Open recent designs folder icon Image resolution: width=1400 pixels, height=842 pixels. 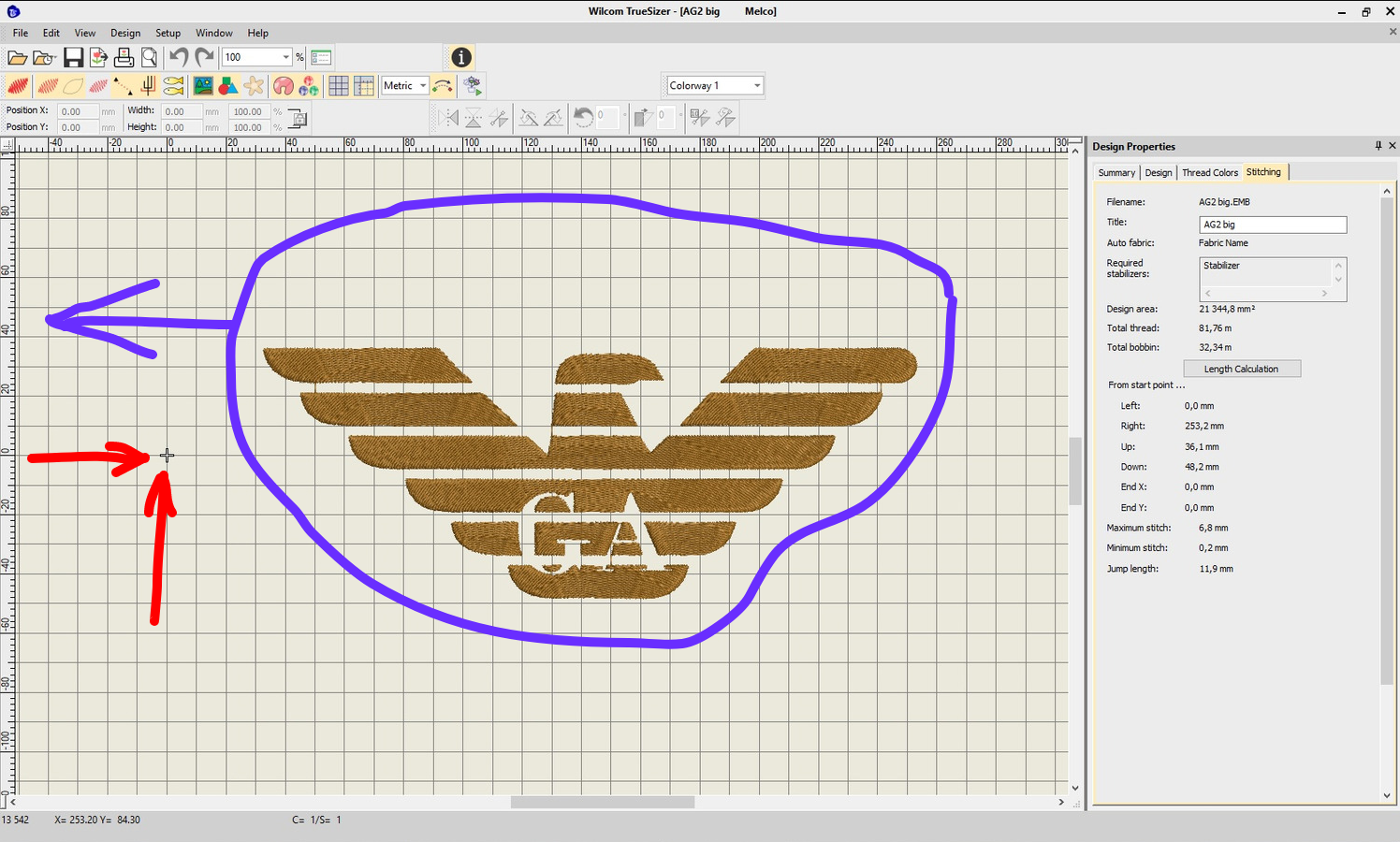(x=42, y=57)
